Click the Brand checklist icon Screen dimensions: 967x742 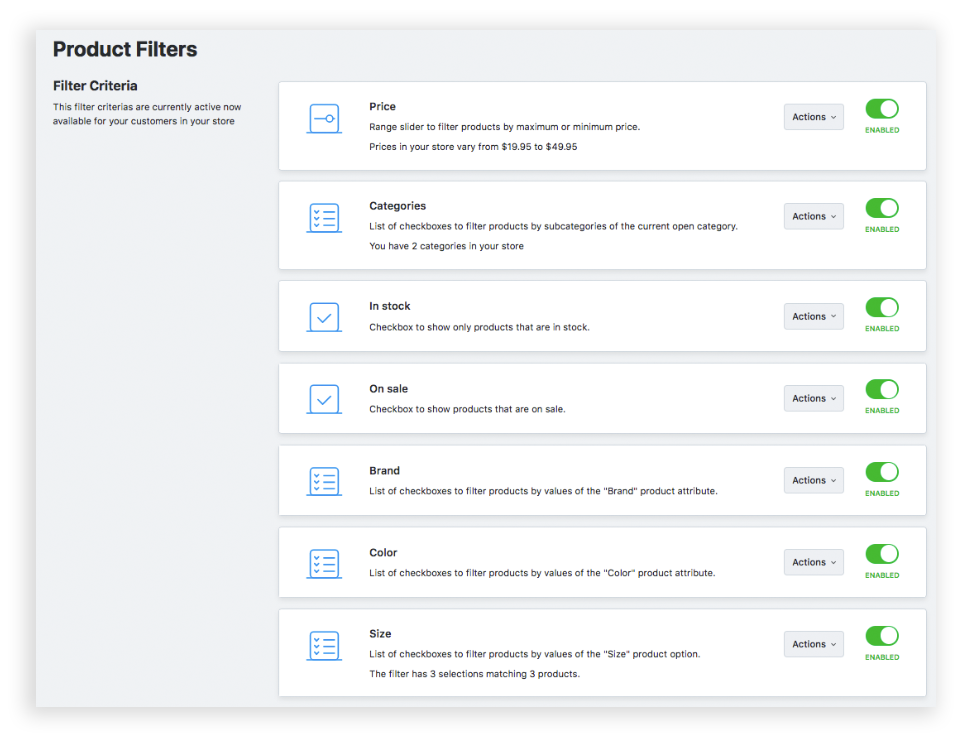(324, 482)
